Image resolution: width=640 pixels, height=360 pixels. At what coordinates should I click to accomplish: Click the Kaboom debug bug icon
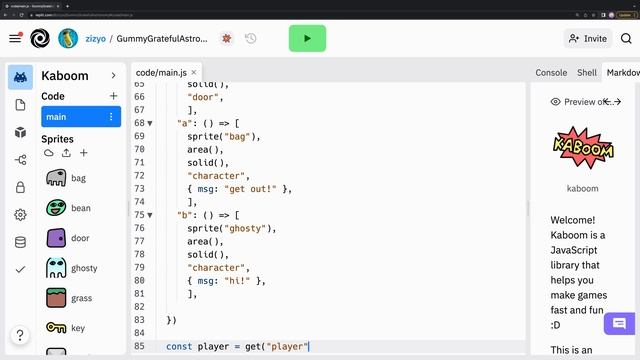227,38
